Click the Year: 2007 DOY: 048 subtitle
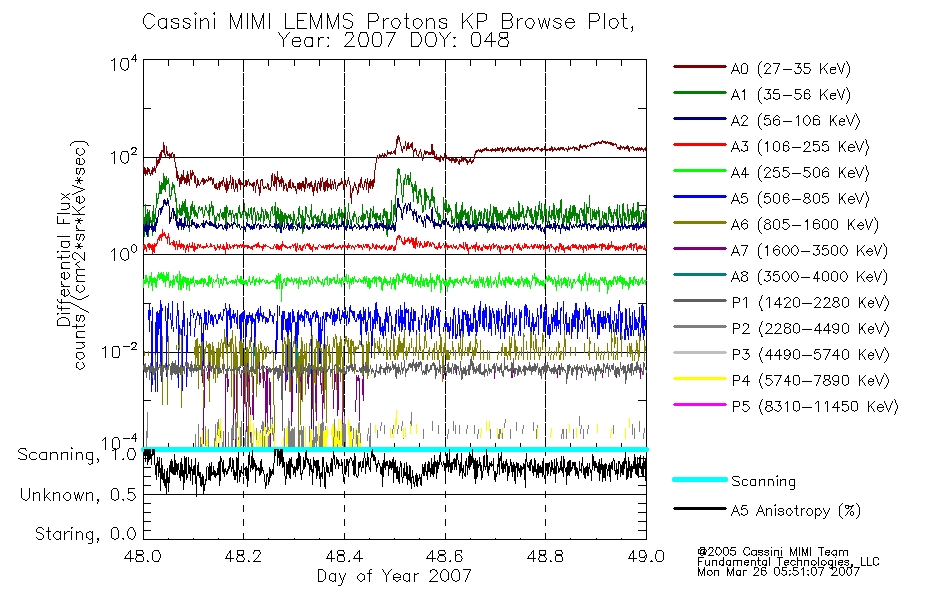This screenshot has height=600, width=950. (394, 41)
